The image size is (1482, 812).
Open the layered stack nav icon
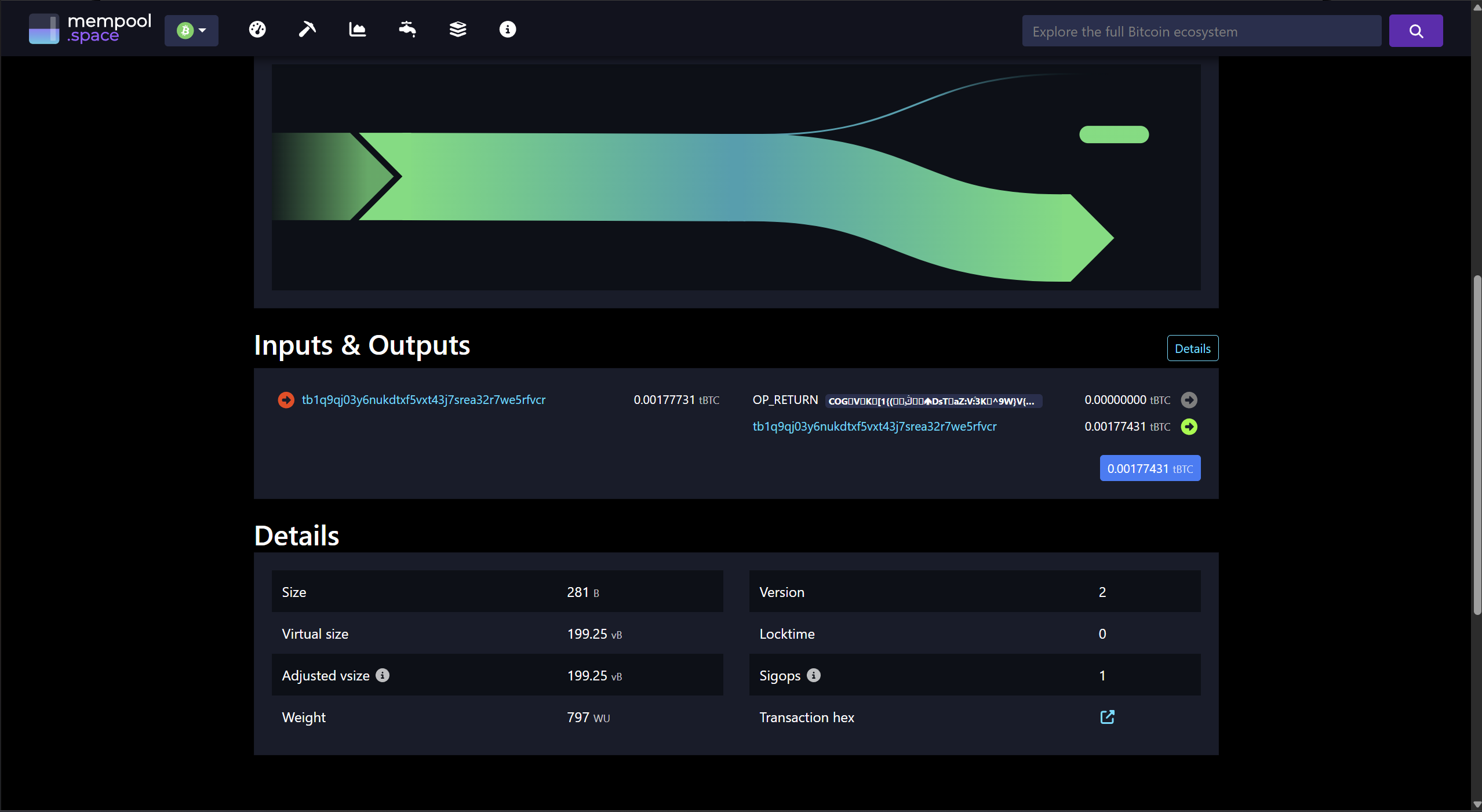(x=458, y=30)
